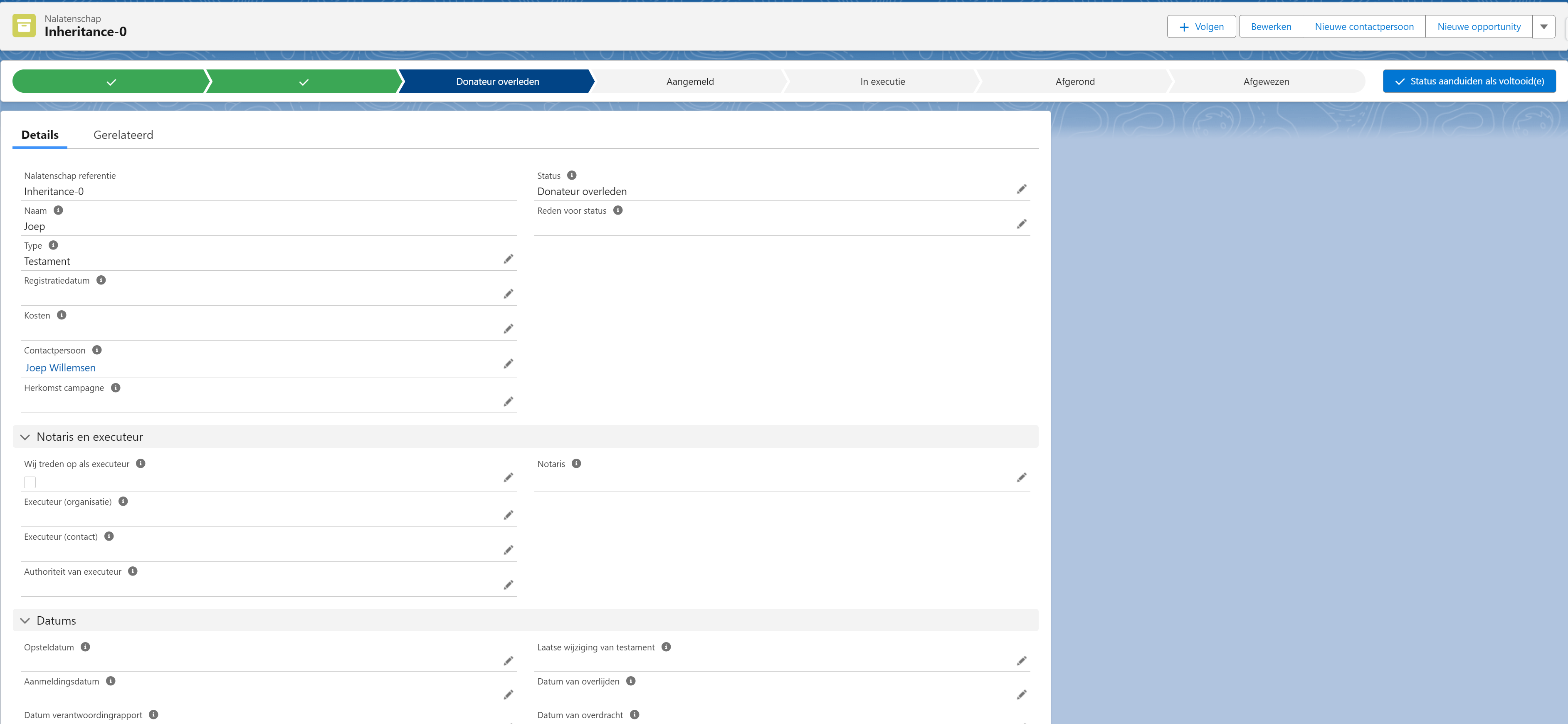Click the info icon next to Naam
Viewport: 1568px width, 724px height.
59,211
